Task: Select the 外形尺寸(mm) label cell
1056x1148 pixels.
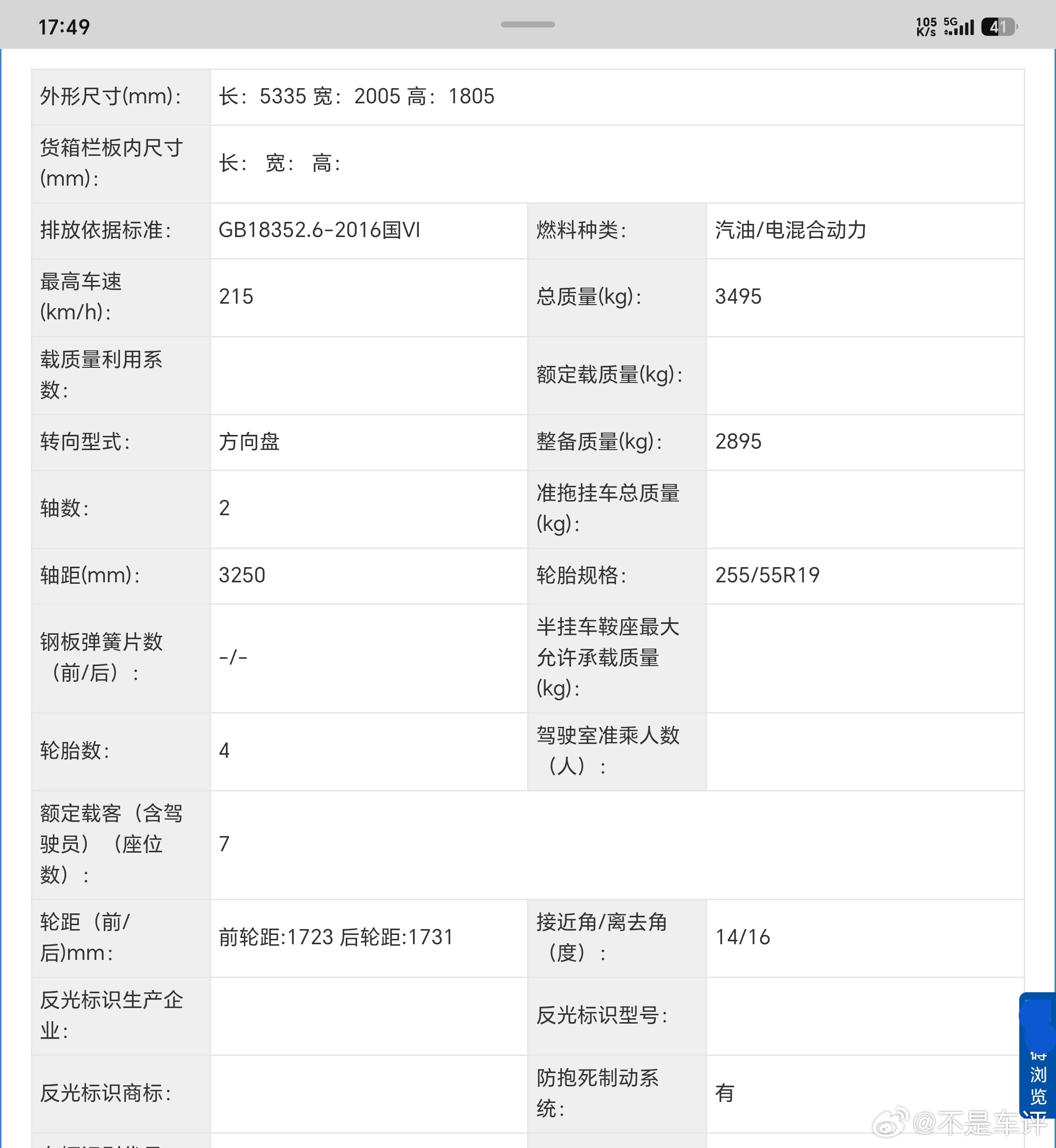Action: (x=121, y=97)
